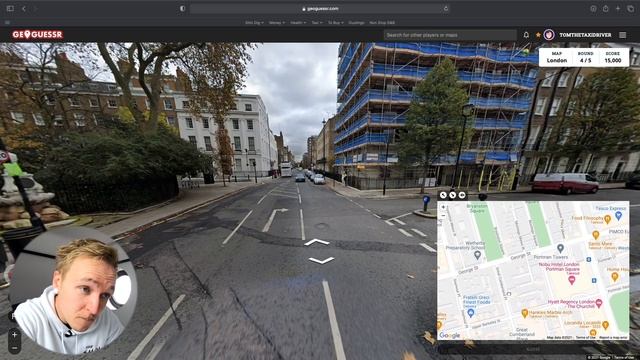Screen dimensions: 640x360
Task: Open the Duolingo bookmark
Action: [x=356, y=23]
